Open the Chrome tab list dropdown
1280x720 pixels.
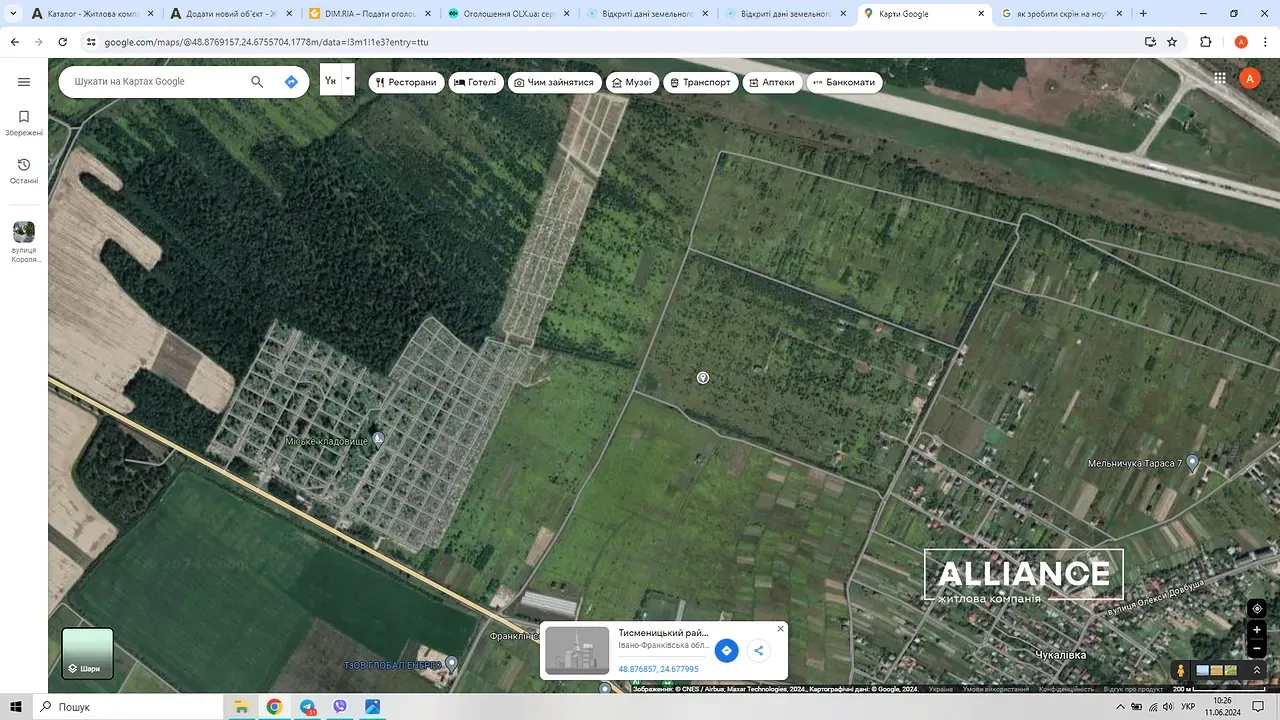tap(13, 14)
